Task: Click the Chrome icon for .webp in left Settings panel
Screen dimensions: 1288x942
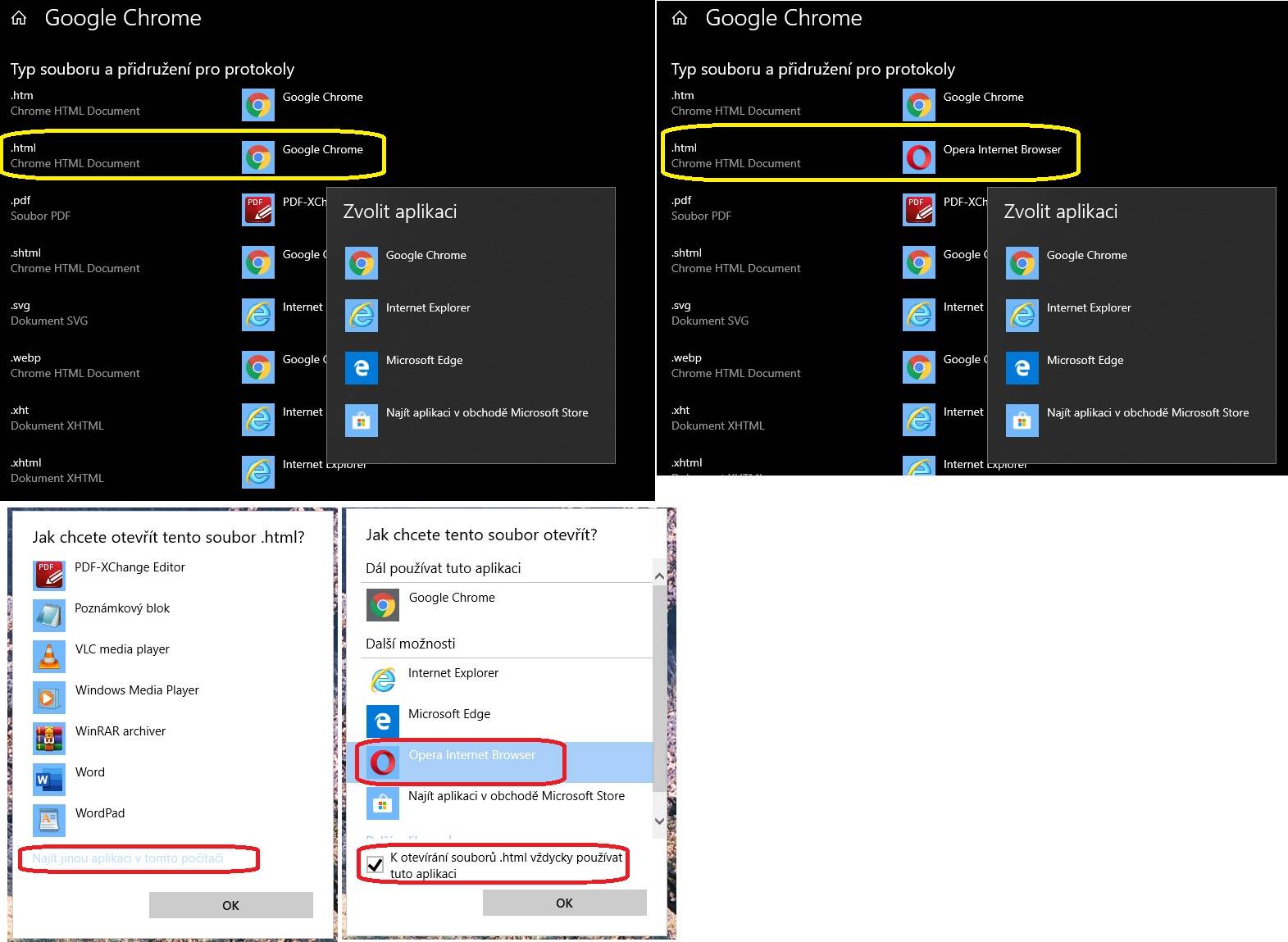Action: (x=258, y=367)
